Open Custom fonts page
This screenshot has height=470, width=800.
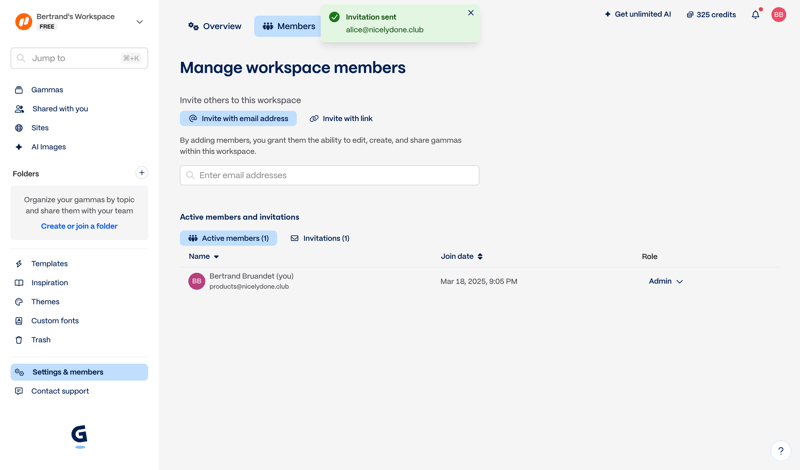coord(55,321)
